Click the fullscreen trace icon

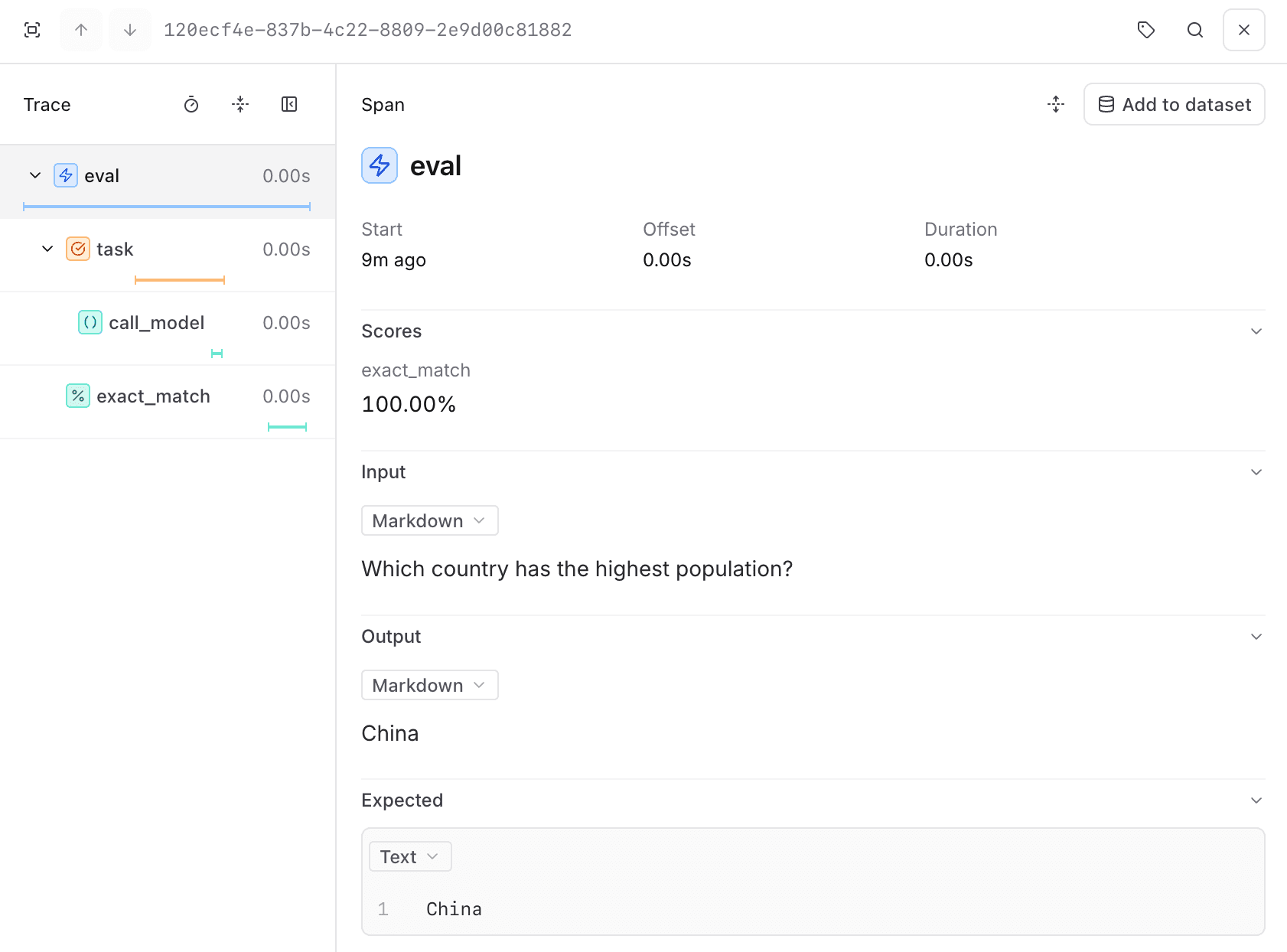click(32, 30)
